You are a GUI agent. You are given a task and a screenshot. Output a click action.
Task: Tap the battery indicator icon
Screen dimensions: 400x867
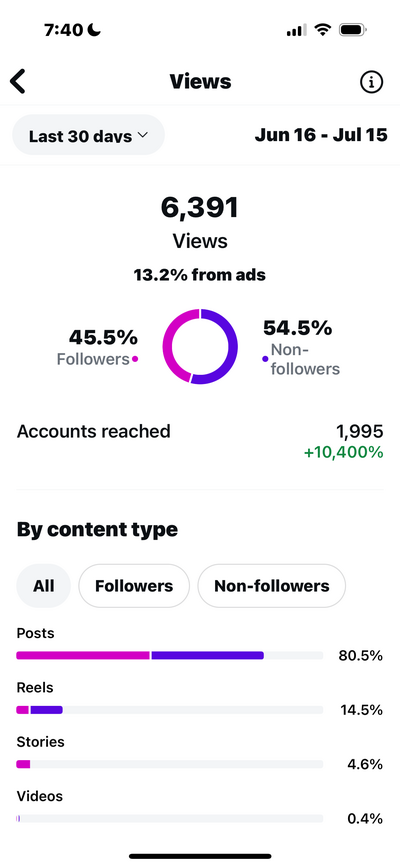tap(353, 30)
